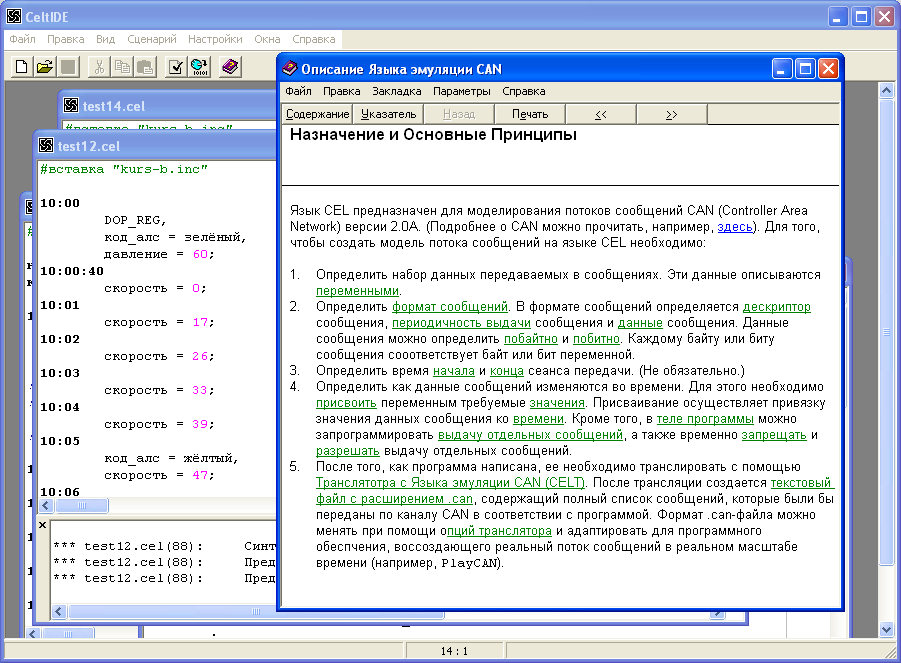Click the 10:00:40 timestamp line in test12.cel
This screenshot has height=663, width=901.
71,271
